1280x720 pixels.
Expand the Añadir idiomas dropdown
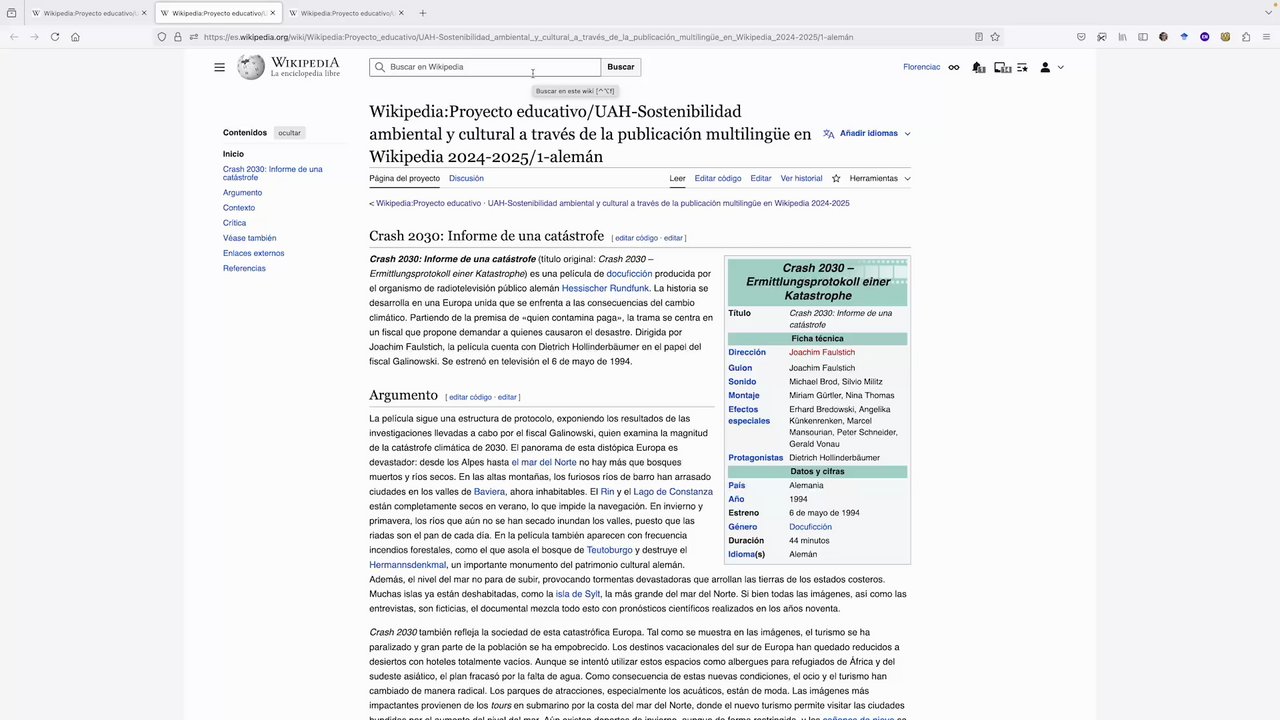pos(866,133)
